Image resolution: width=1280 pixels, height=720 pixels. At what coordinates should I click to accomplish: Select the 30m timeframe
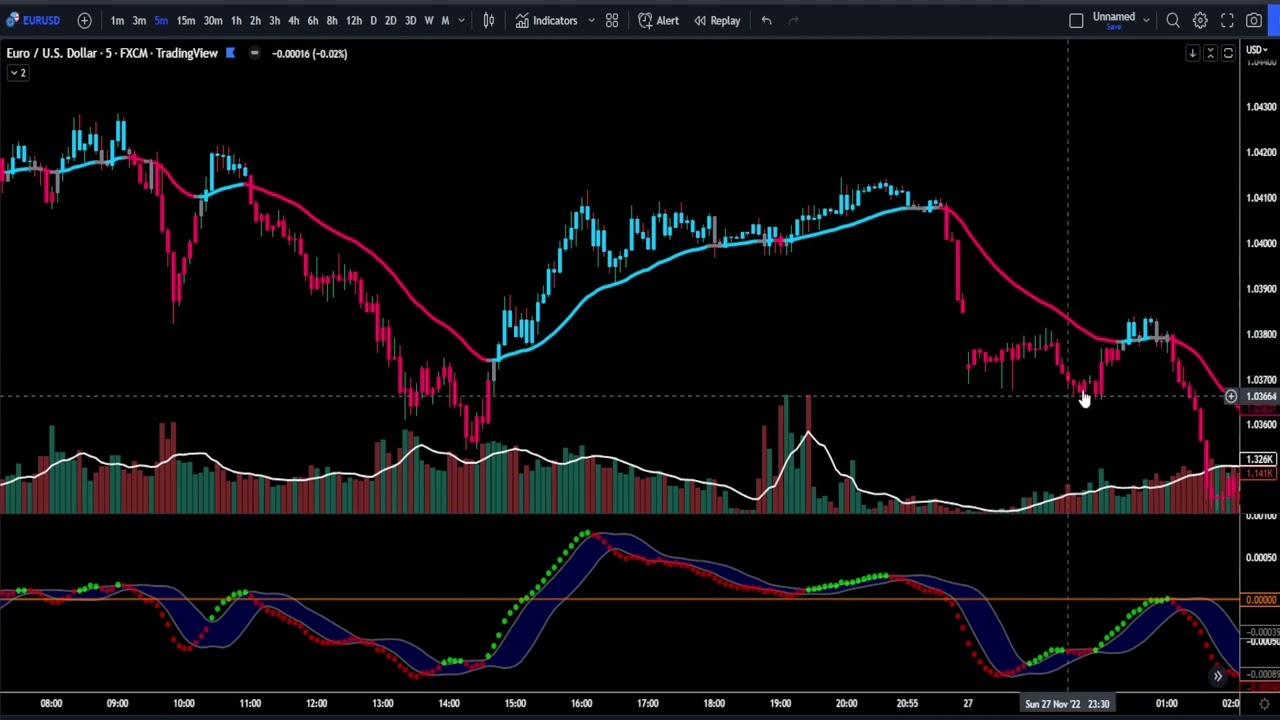pyautogui.click(x=213, y=20)
